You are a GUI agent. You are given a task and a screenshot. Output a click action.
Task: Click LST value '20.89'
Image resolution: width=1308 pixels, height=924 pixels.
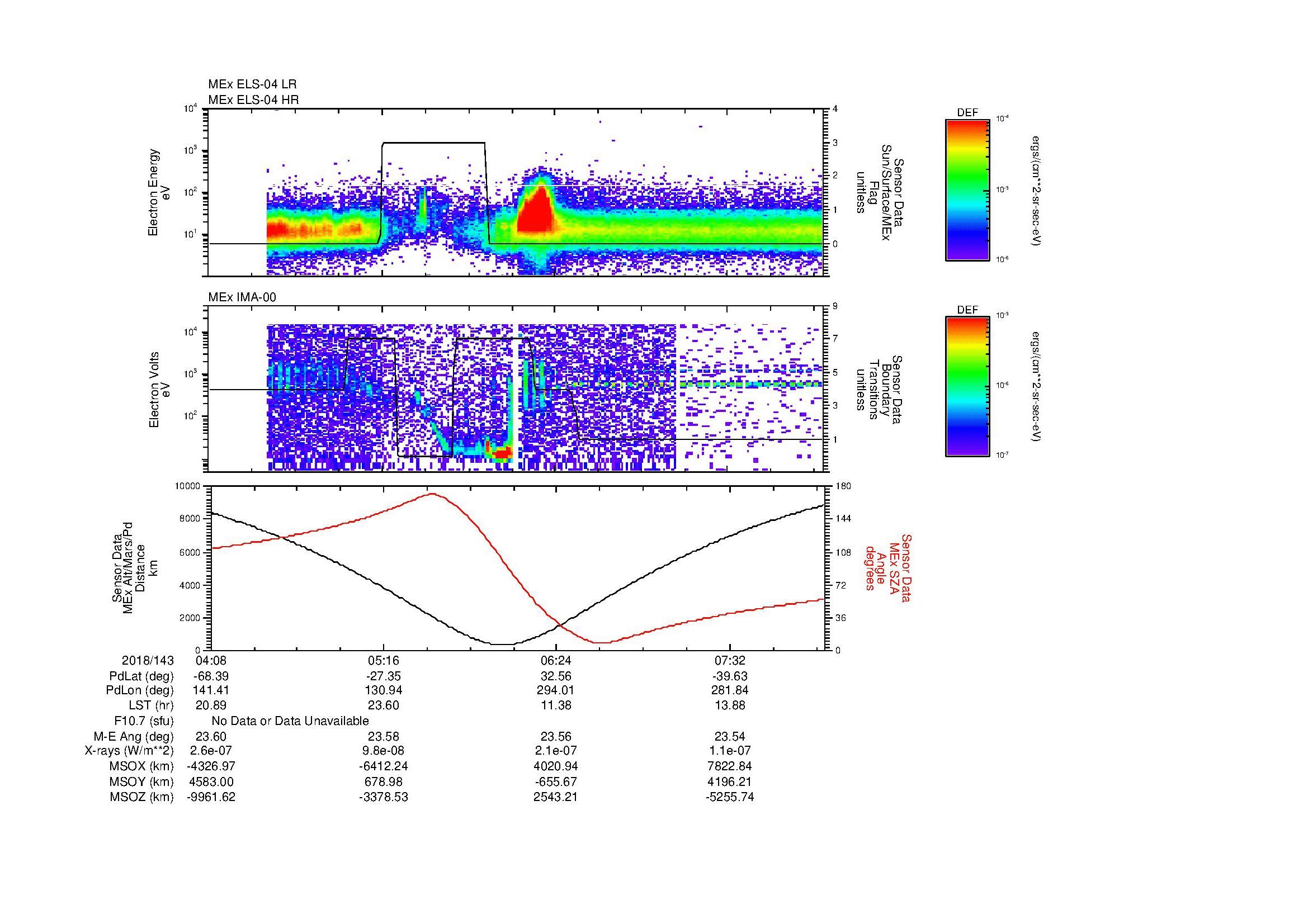211,705
